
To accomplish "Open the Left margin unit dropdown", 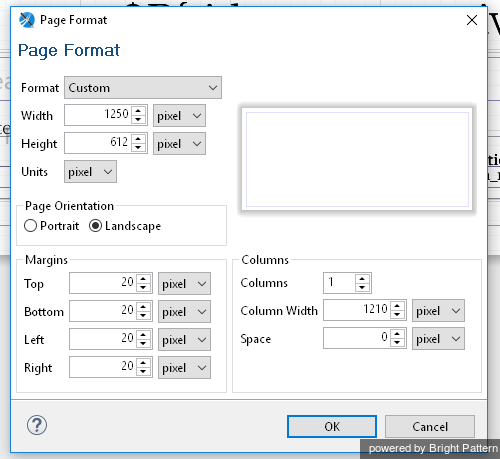I will [x=184, y=340].
